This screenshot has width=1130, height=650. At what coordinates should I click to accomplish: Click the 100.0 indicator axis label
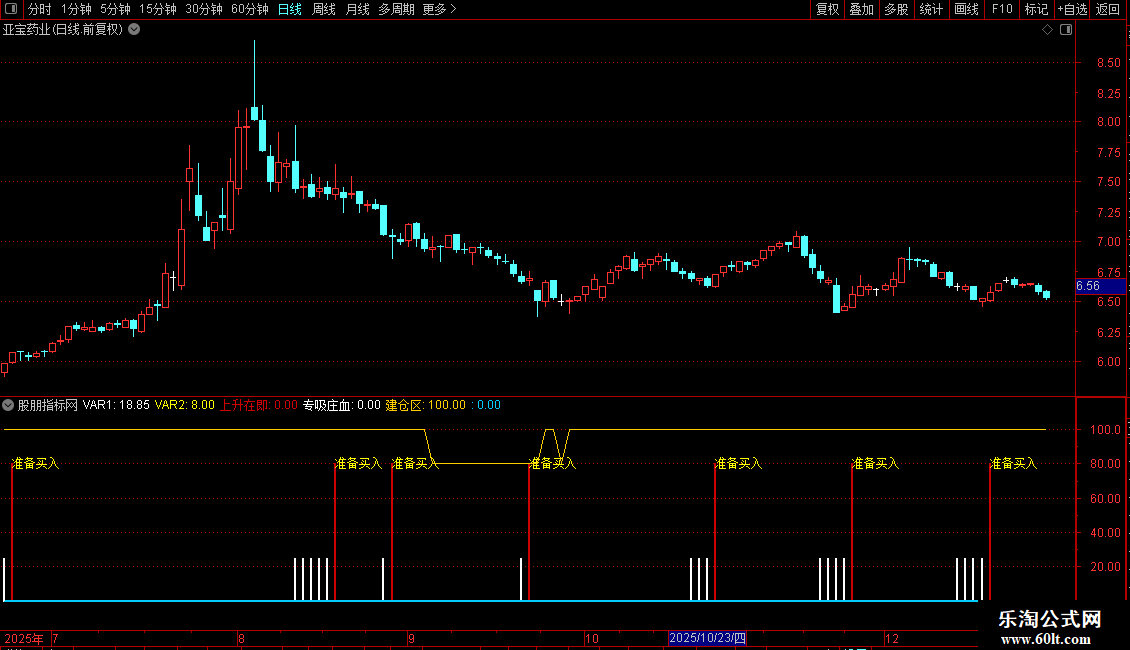(x=1105, y=429)
